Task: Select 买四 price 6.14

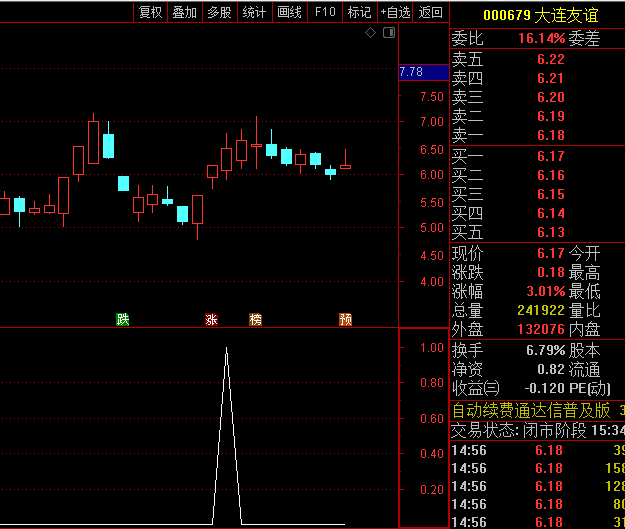Action: click(551, 213)
